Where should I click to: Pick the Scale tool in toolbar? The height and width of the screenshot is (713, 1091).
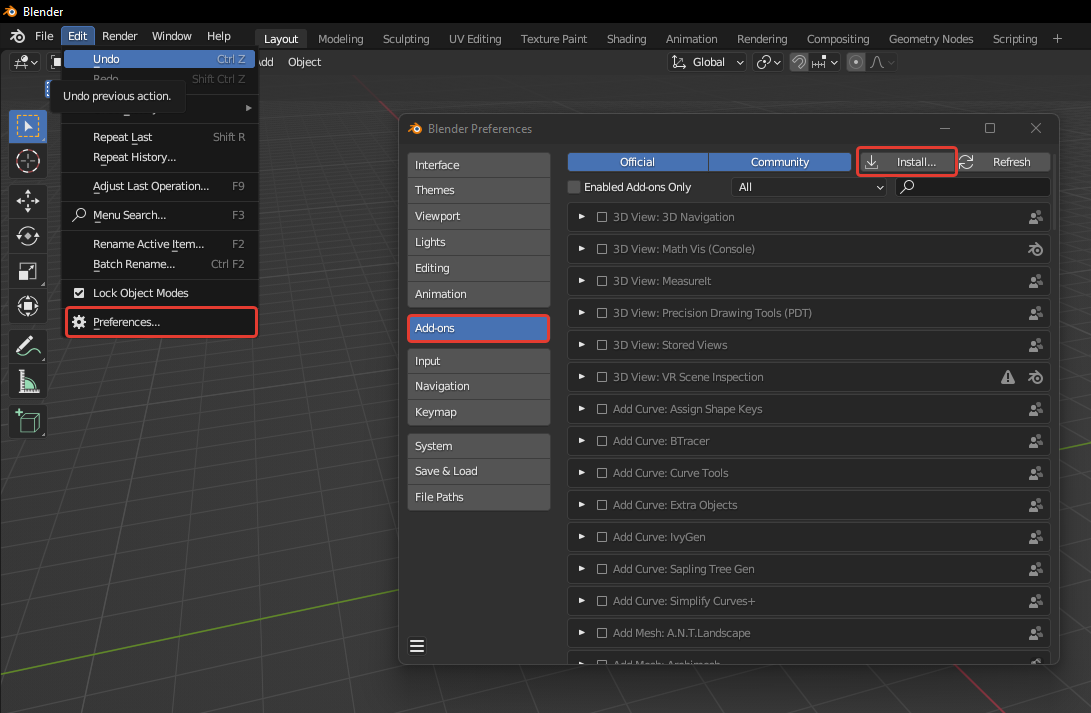(x=28, y=271)
